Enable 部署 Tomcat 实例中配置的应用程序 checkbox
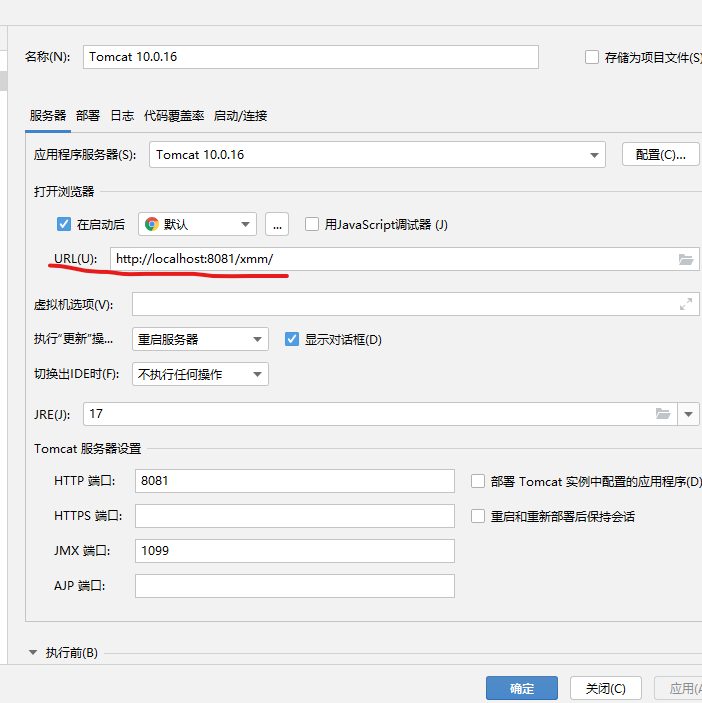This screenshot has height=703, width=702. (478, 482)
